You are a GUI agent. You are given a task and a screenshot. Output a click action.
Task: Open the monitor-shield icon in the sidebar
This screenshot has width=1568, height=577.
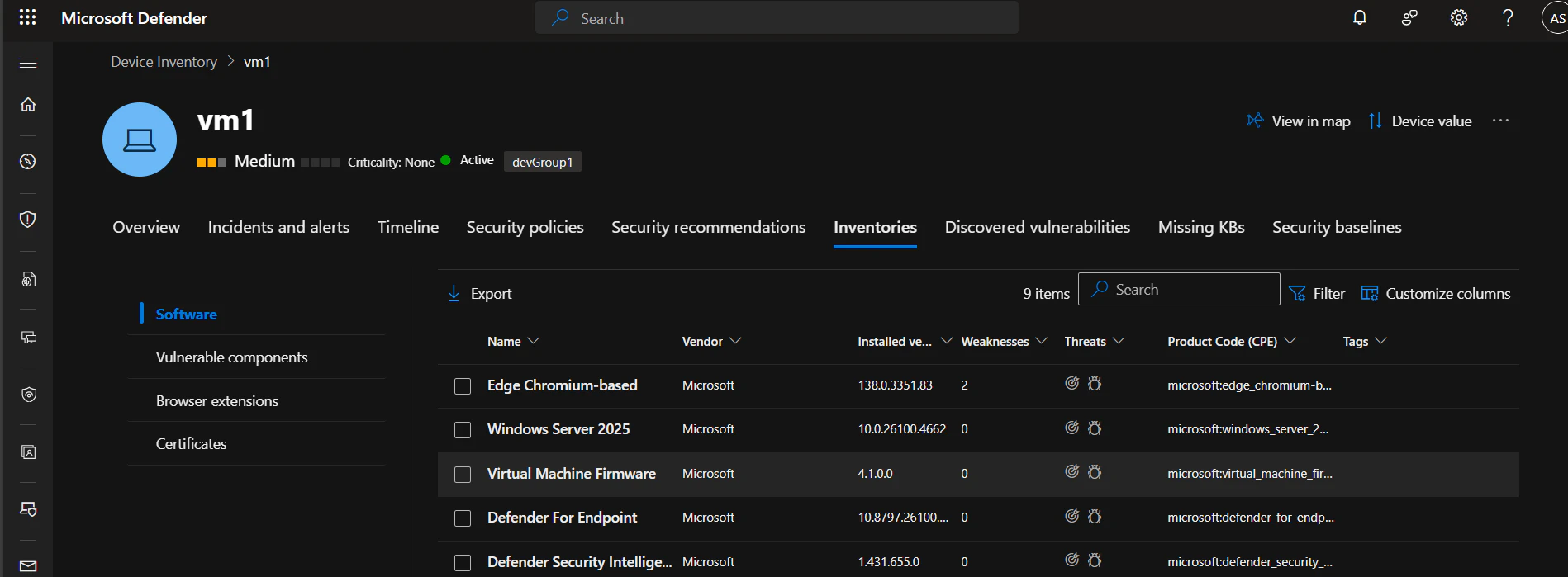coord(28,509)
